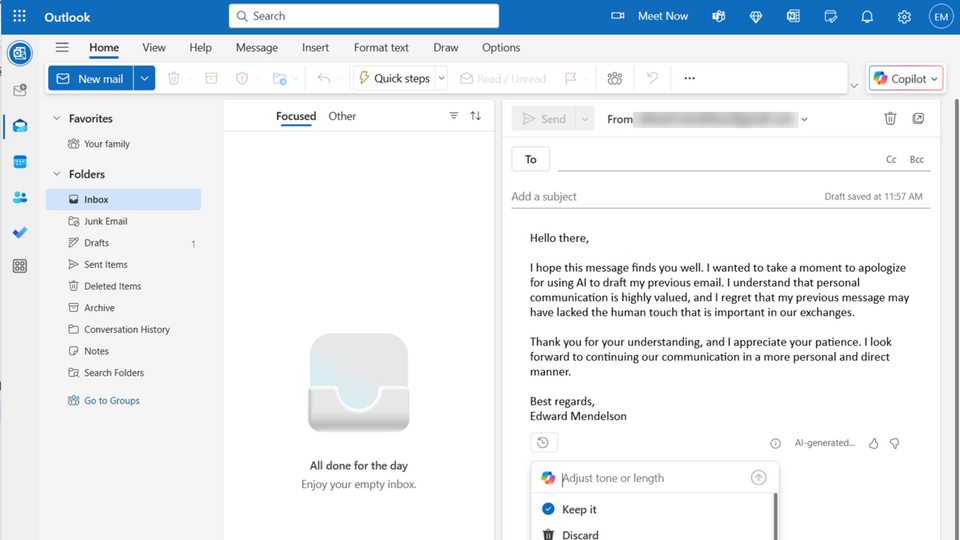The width and height of the screenshot is (960, 540).
Task: Click the Bcc button
Action: pos(916,160)
